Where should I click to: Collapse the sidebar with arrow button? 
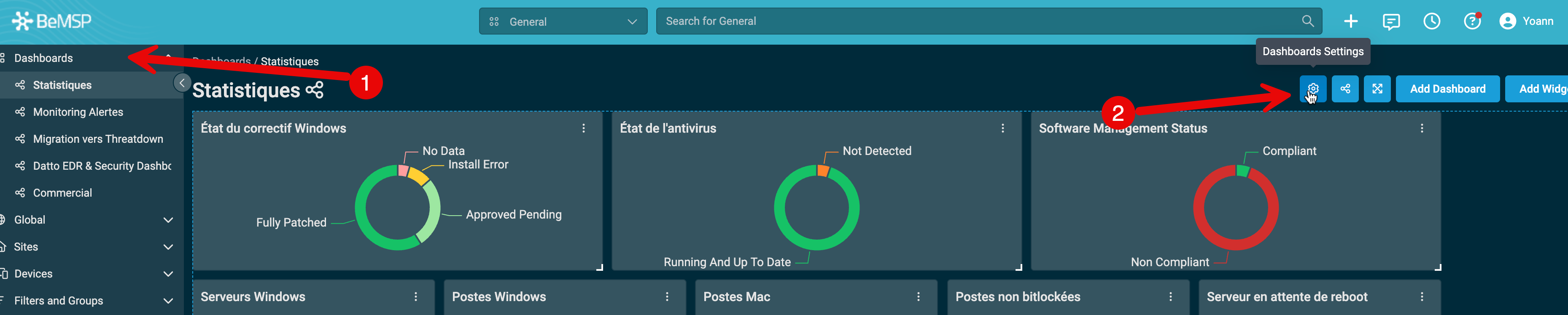pyautogui.click(x=181, y=83)
